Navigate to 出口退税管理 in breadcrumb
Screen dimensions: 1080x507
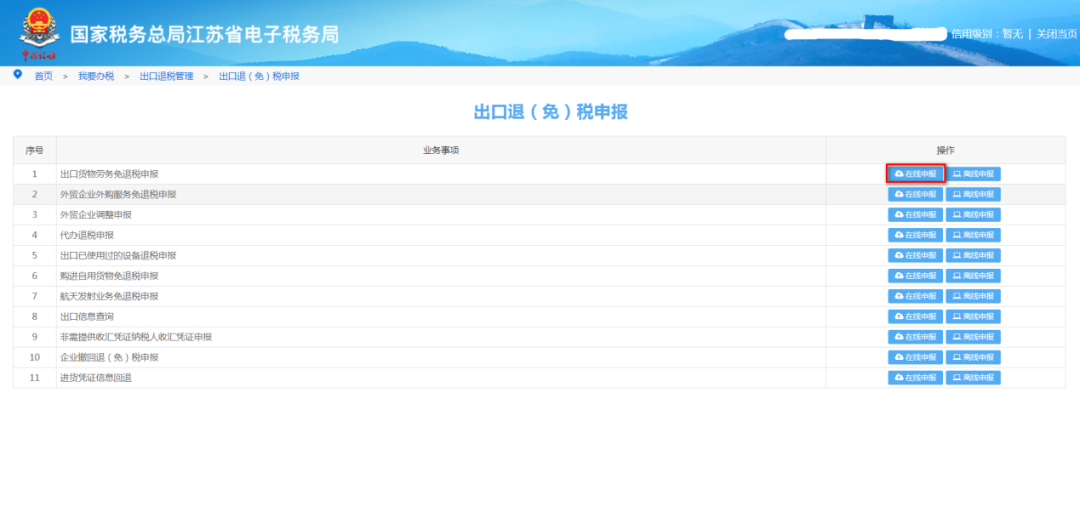(166, 76)
